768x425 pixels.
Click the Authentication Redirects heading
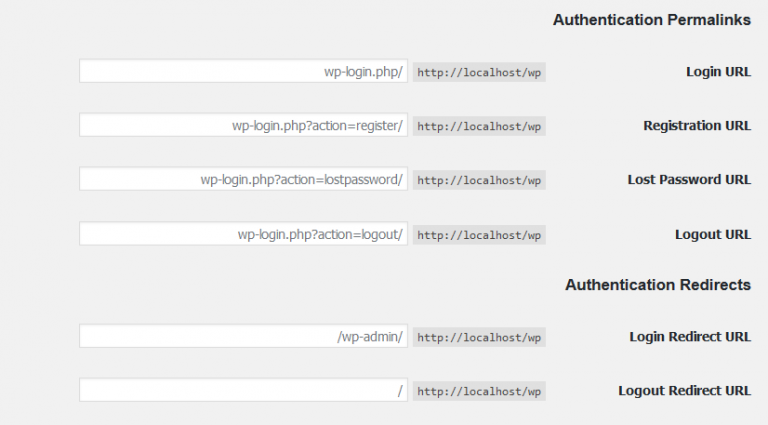click(658, 285)
